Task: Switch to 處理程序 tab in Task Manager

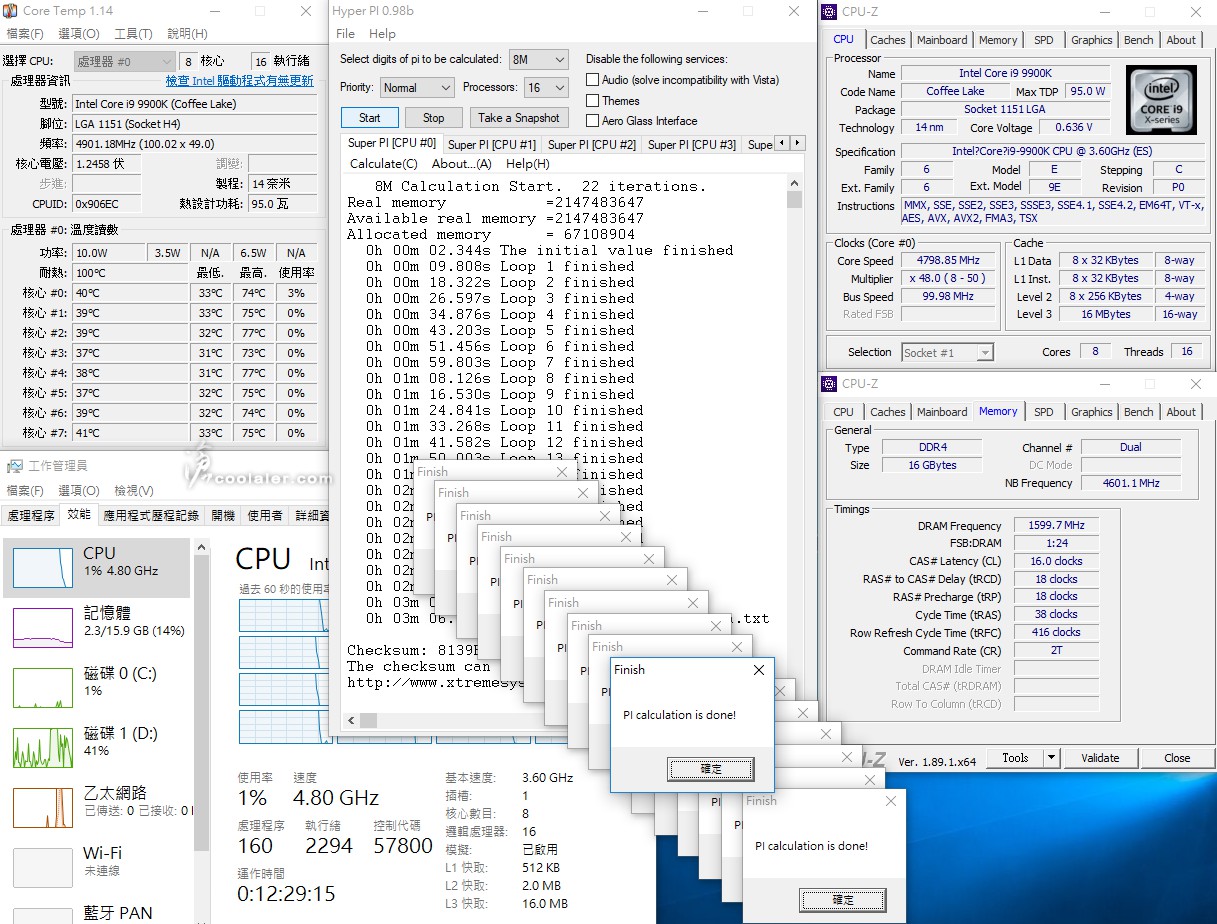Action: tap(31, 516)
